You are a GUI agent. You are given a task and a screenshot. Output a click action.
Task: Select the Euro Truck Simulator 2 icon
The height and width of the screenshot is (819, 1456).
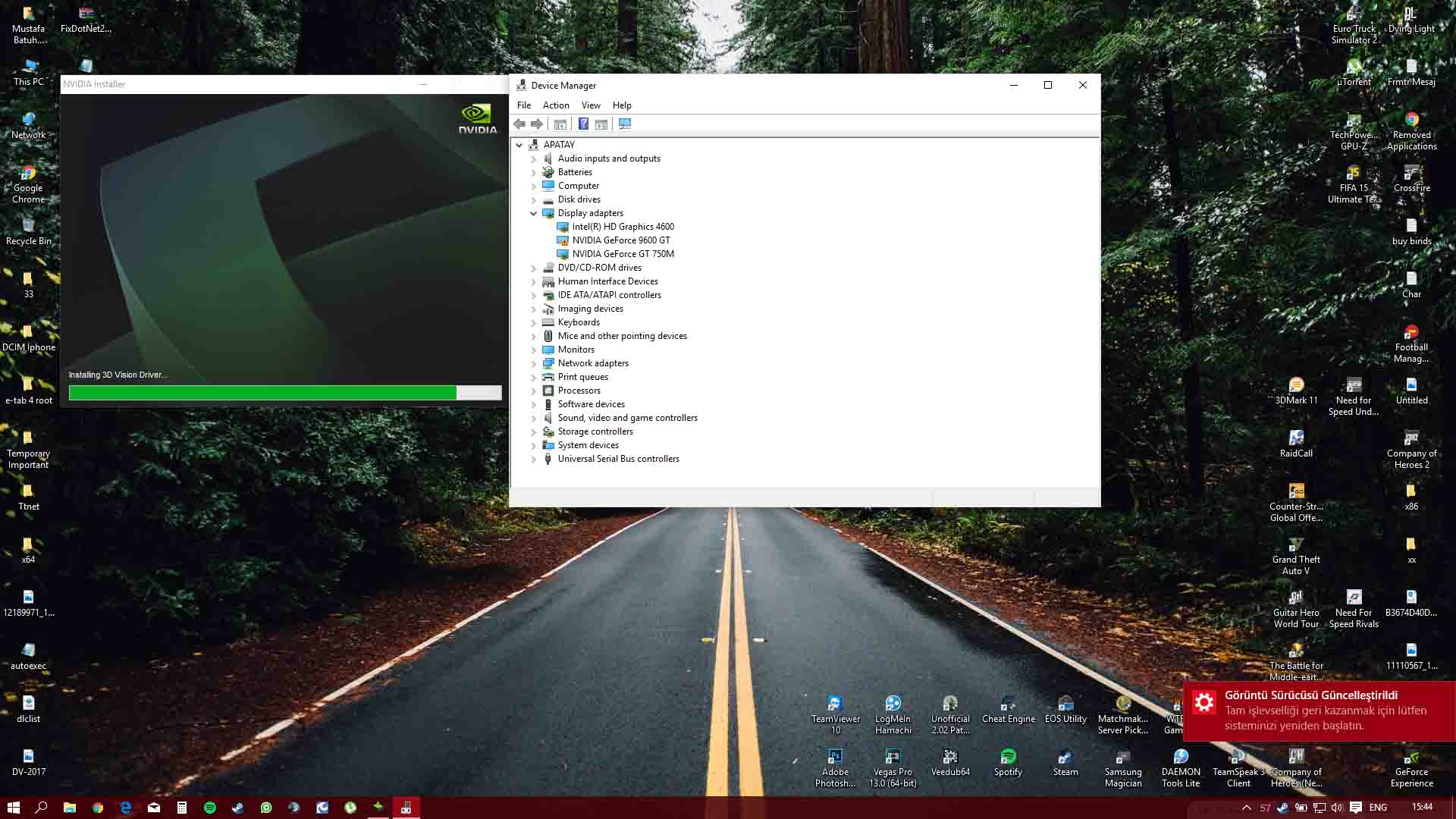1354,24
